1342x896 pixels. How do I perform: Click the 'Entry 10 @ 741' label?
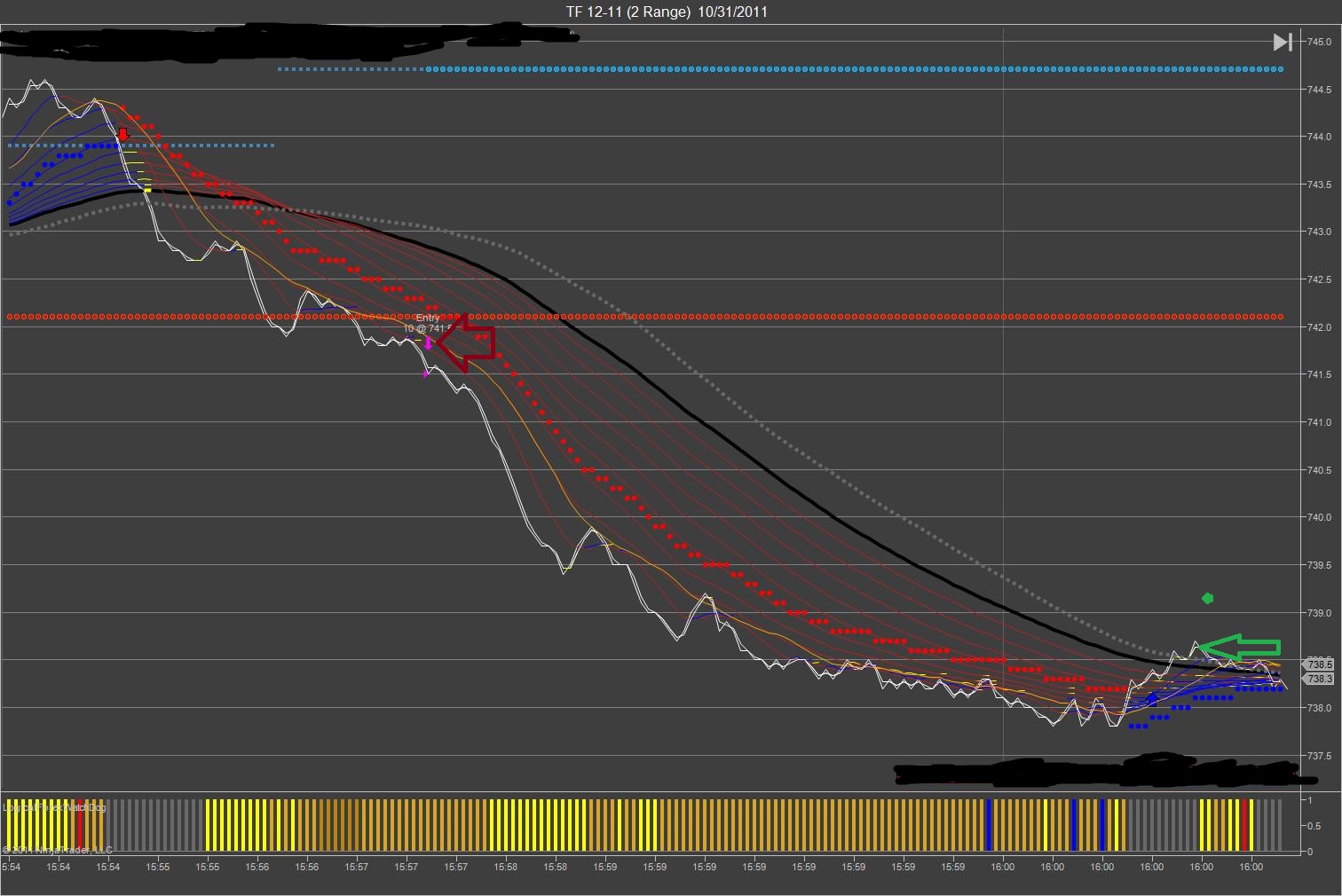coord(427,323)
